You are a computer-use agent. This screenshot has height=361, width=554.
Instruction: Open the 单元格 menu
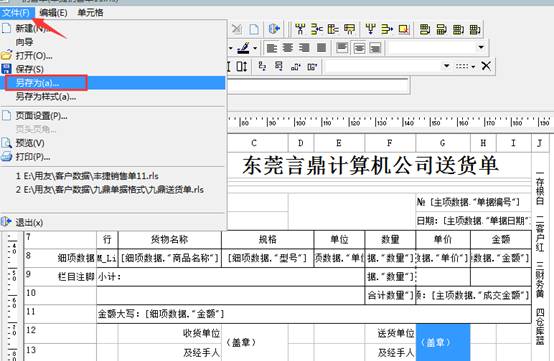point(90,13)
